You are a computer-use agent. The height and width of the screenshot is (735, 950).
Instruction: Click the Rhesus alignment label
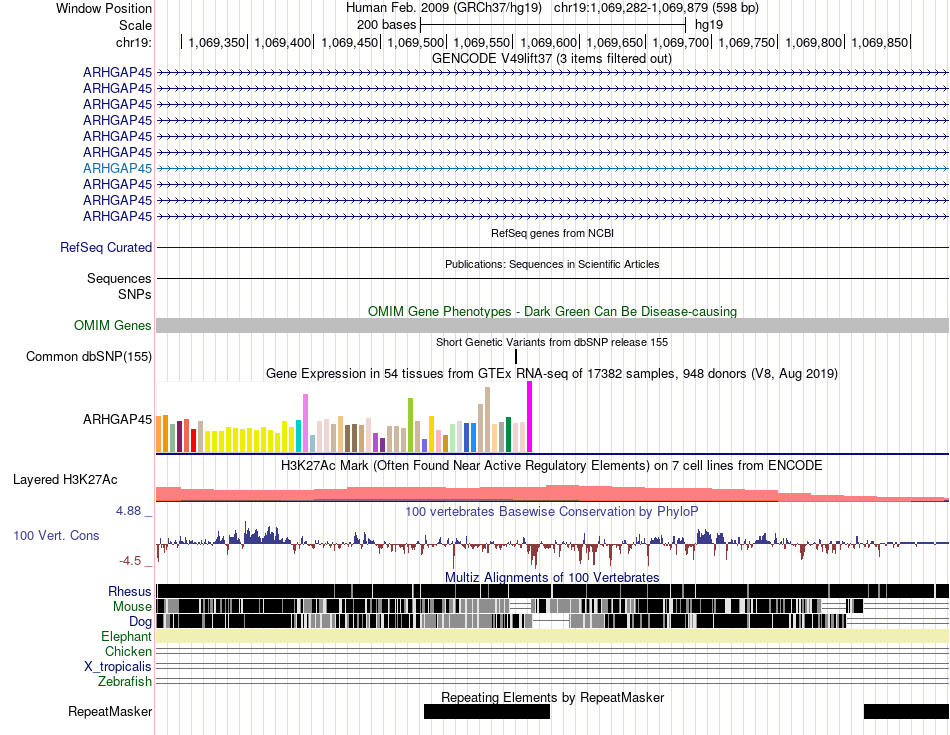tap(130, 591)
